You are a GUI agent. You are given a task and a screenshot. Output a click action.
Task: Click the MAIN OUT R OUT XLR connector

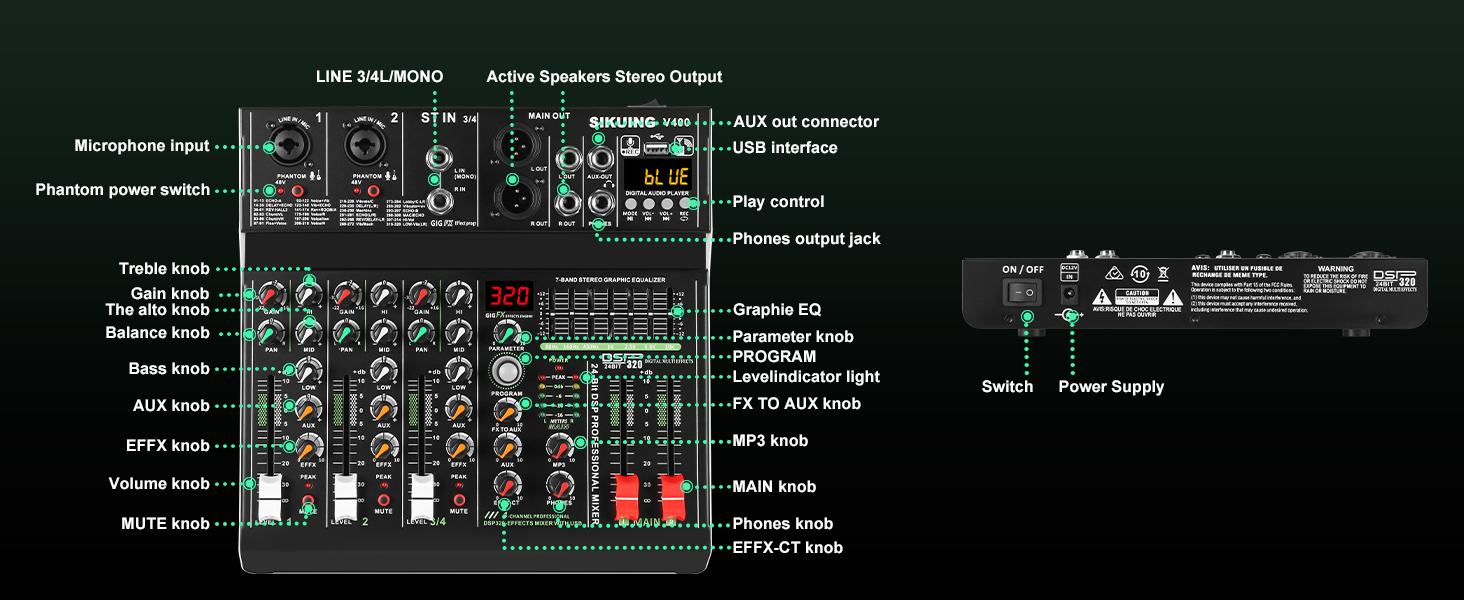(517, 195)
